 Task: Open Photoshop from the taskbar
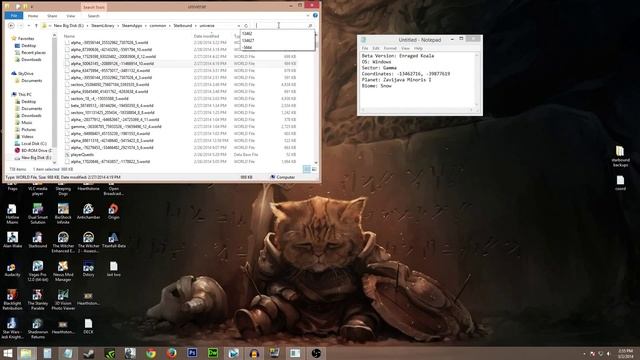192,353
